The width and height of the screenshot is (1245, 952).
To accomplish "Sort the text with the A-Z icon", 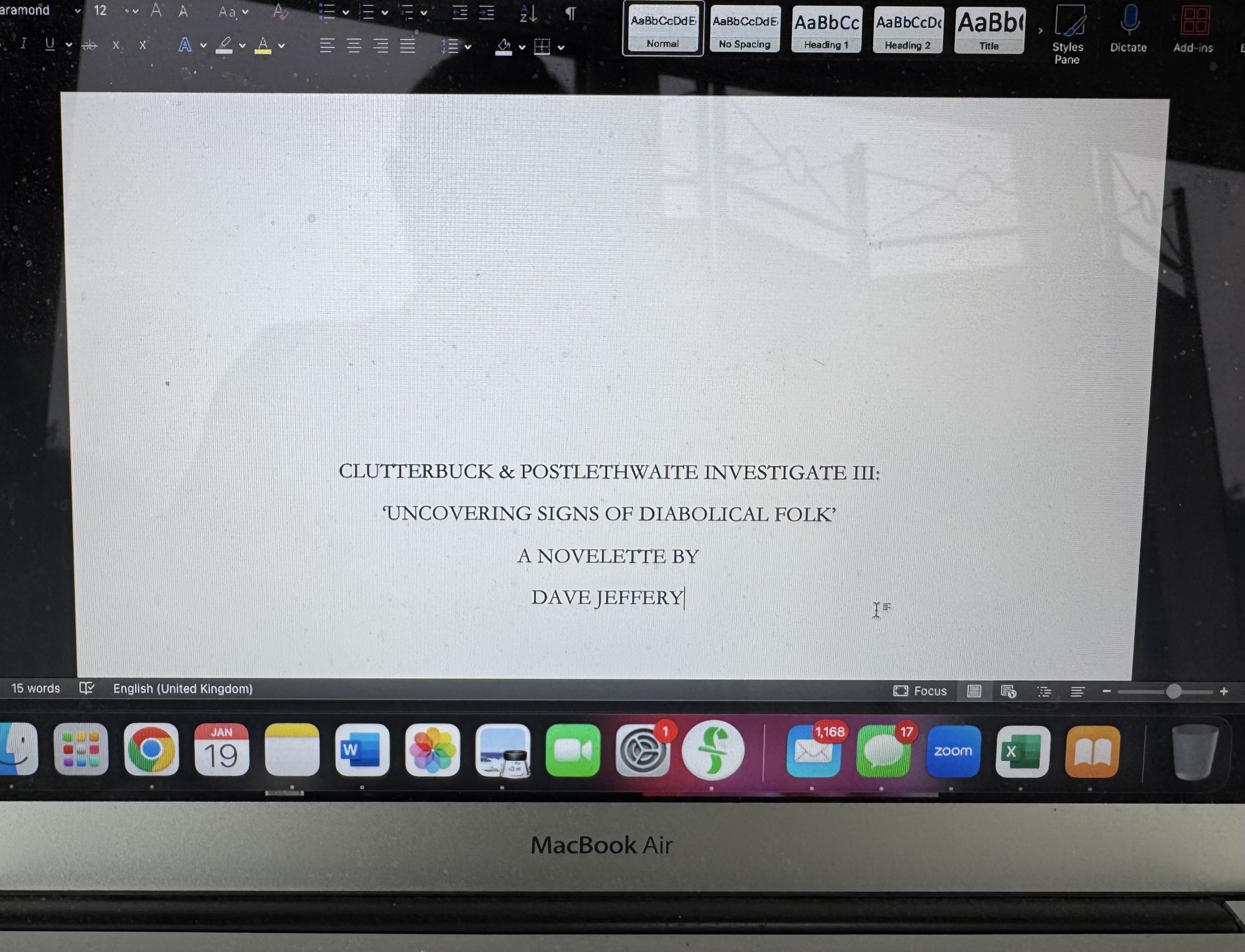I will point(528,13).
